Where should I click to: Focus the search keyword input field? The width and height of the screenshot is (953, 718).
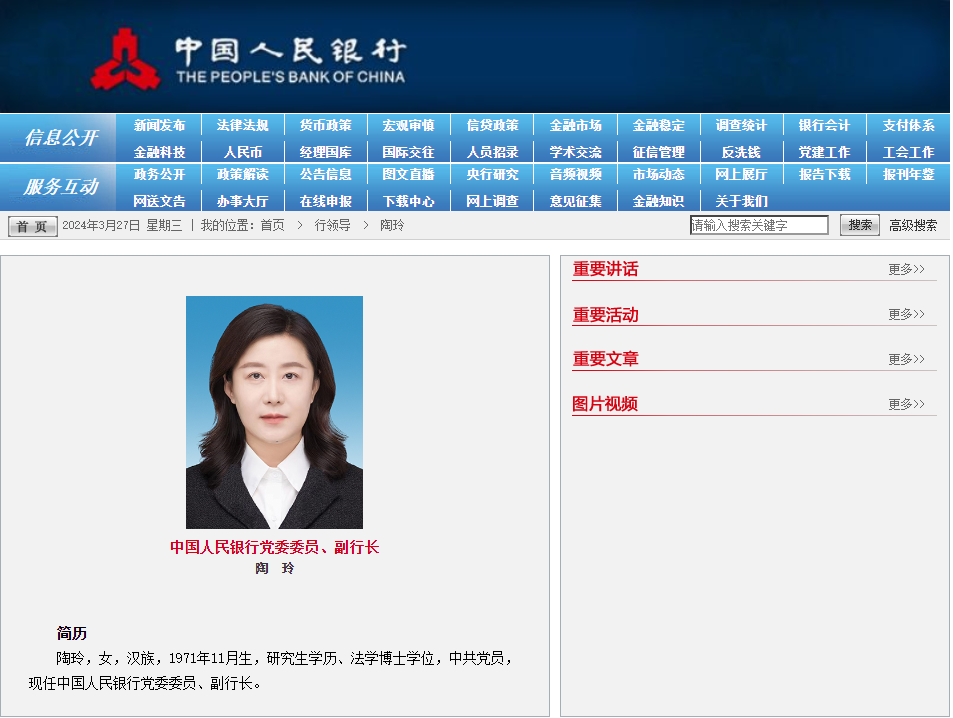[759, 225]
